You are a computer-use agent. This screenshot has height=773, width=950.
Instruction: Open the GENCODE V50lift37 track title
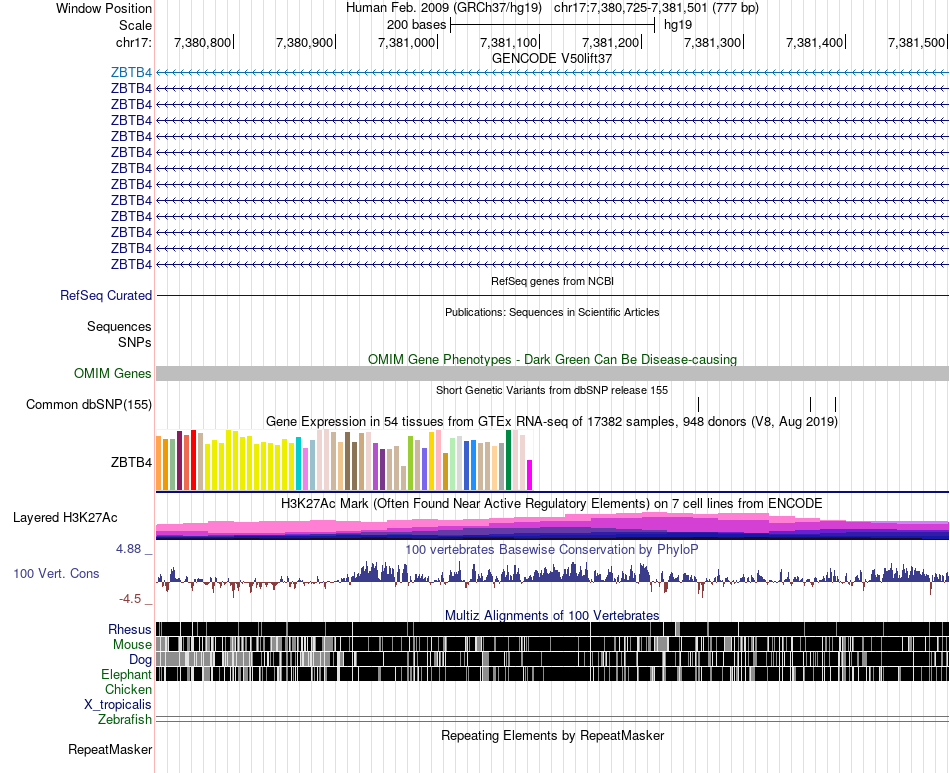tap(552, 59)
